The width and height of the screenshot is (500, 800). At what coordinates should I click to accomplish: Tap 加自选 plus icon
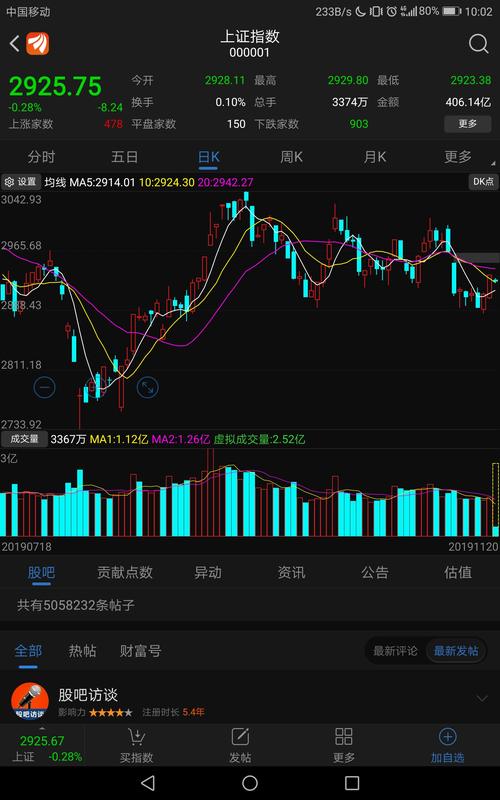coord(447,737)
